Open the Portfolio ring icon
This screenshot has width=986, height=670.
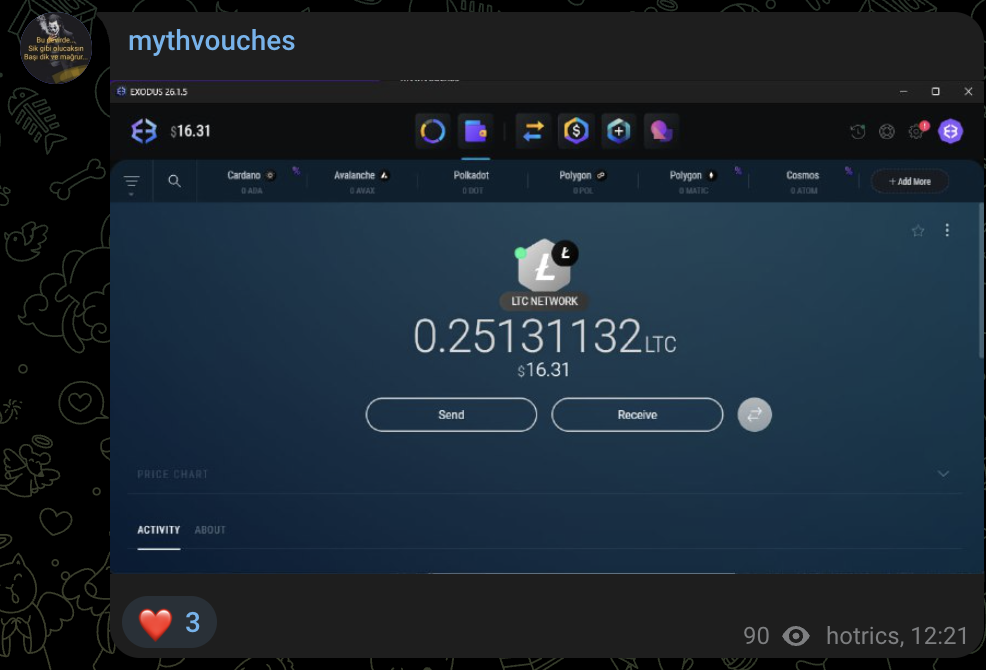[x=433, y=131]
